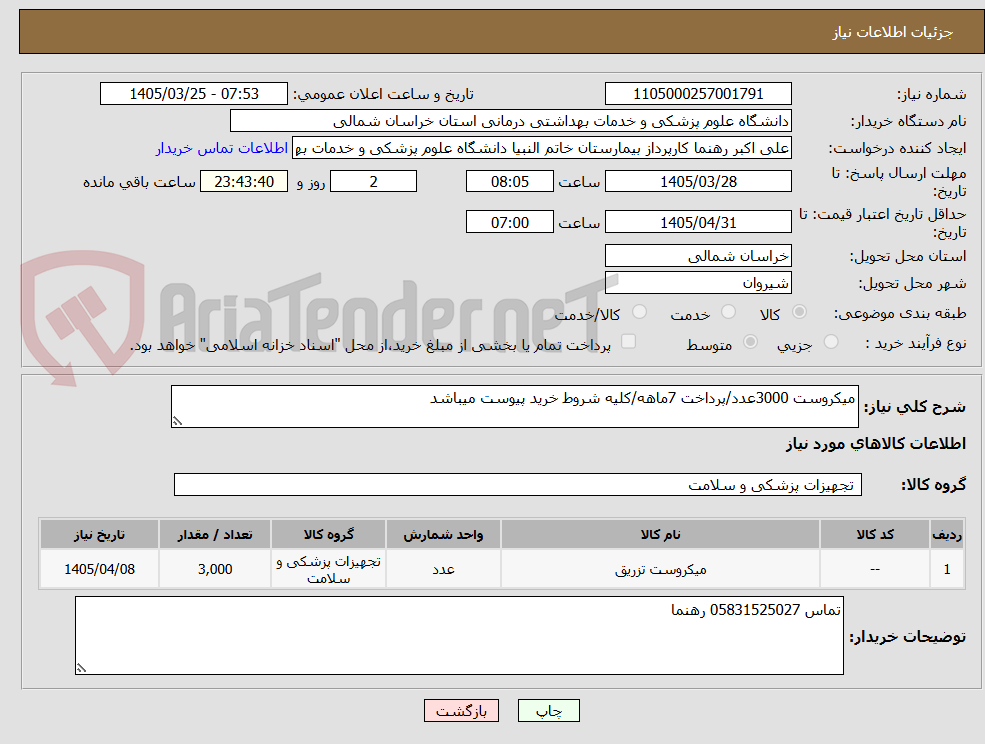Click the price validity time 07:00
985x744 pixels.
pyautogui.click(x=509, y=222)
